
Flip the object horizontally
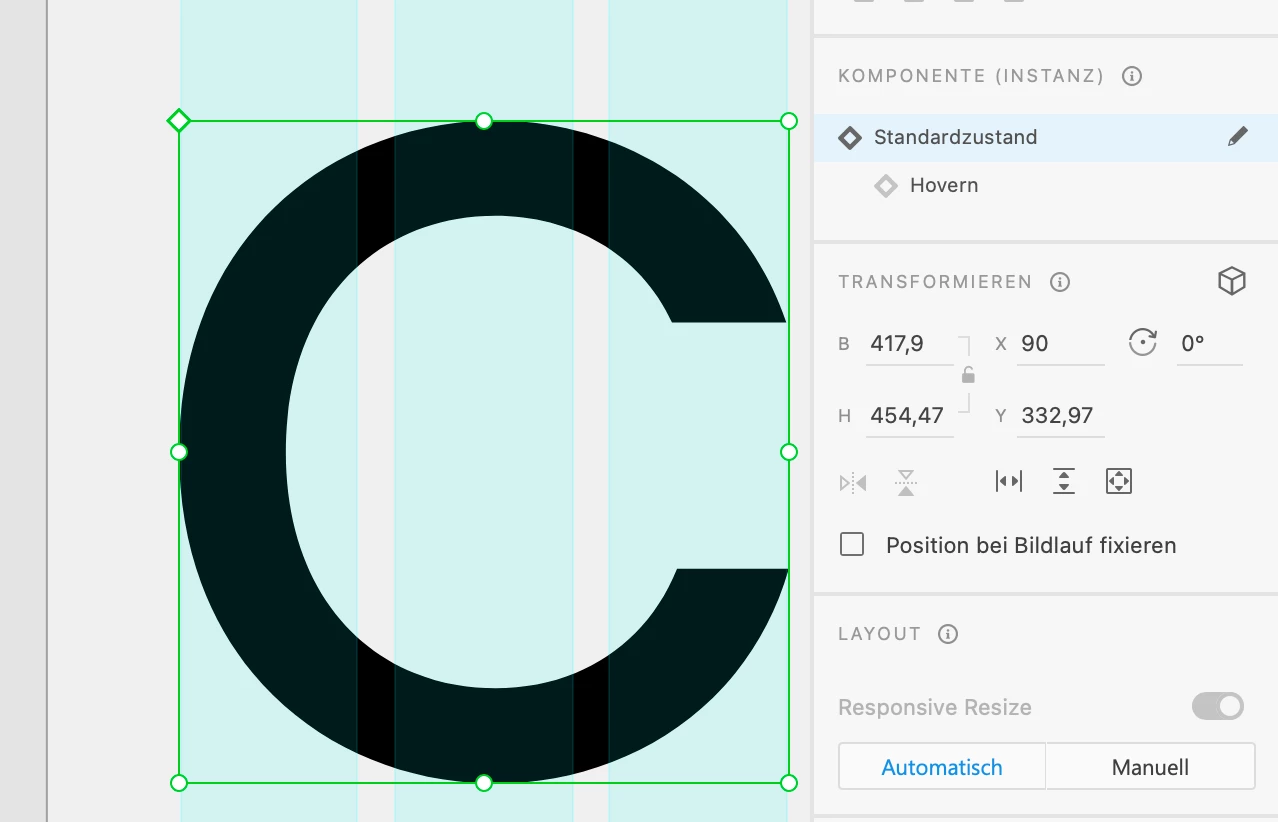853,483
